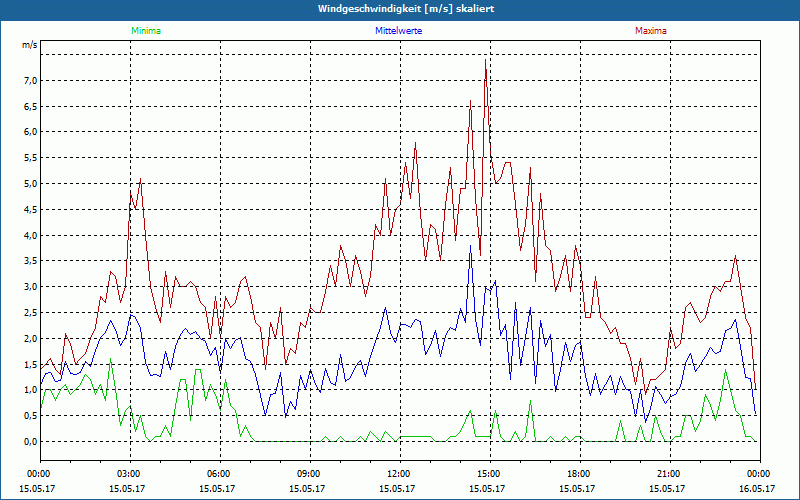This screenshot has height=500, width=800.
Task: Select the 6,0 y-axis value
Action: [x=31, y=132]
